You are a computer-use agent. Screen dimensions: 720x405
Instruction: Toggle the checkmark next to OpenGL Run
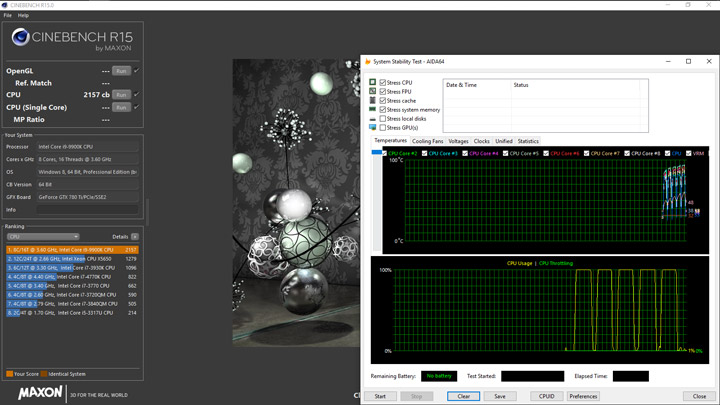137,71
